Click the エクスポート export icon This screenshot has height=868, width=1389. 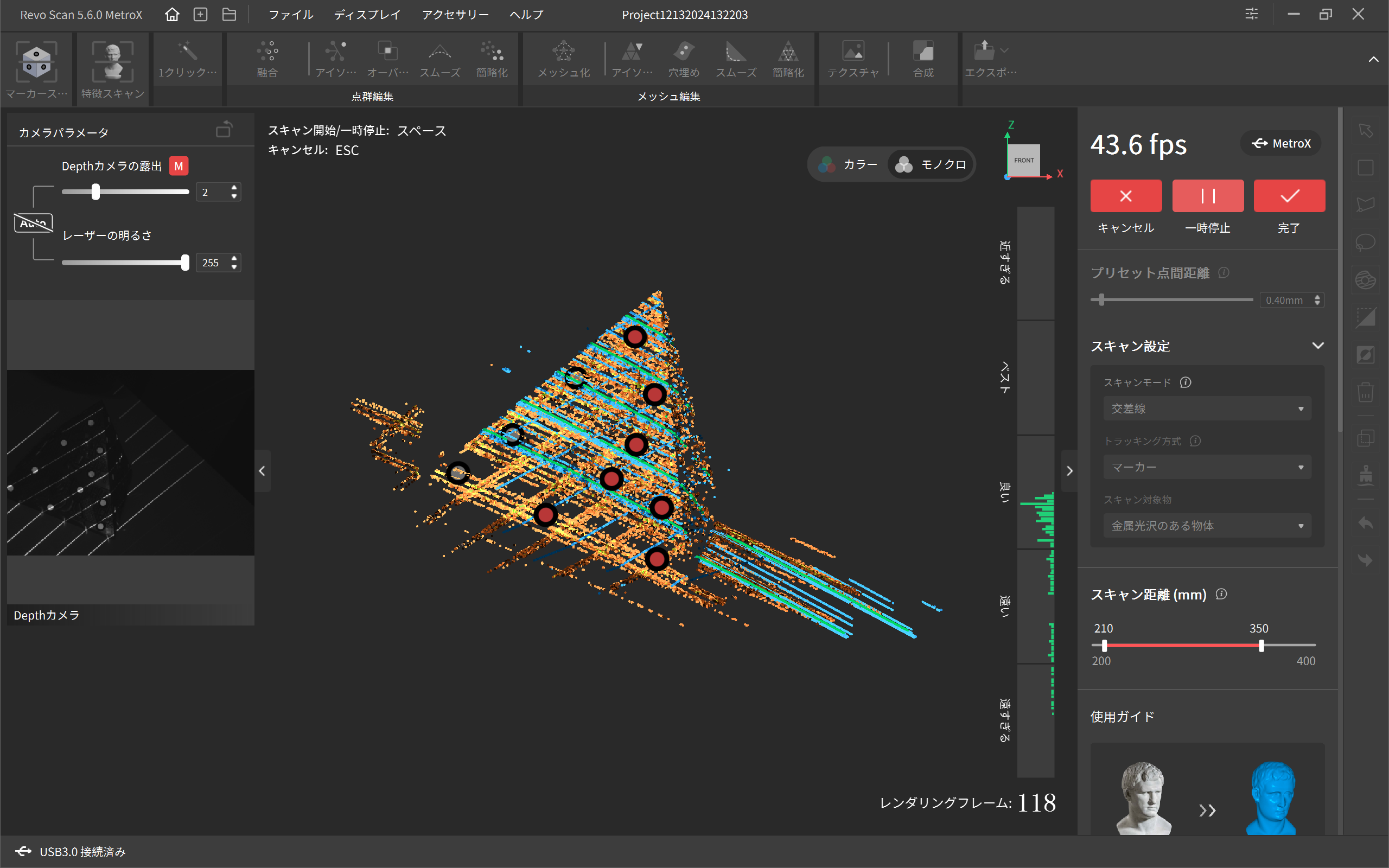point(984,50)
